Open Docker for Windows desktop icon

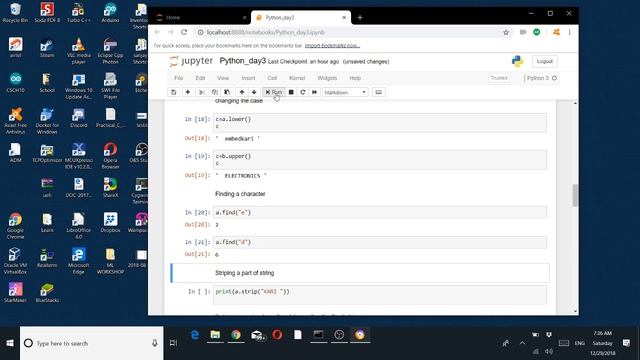click(x=47, y=121)
